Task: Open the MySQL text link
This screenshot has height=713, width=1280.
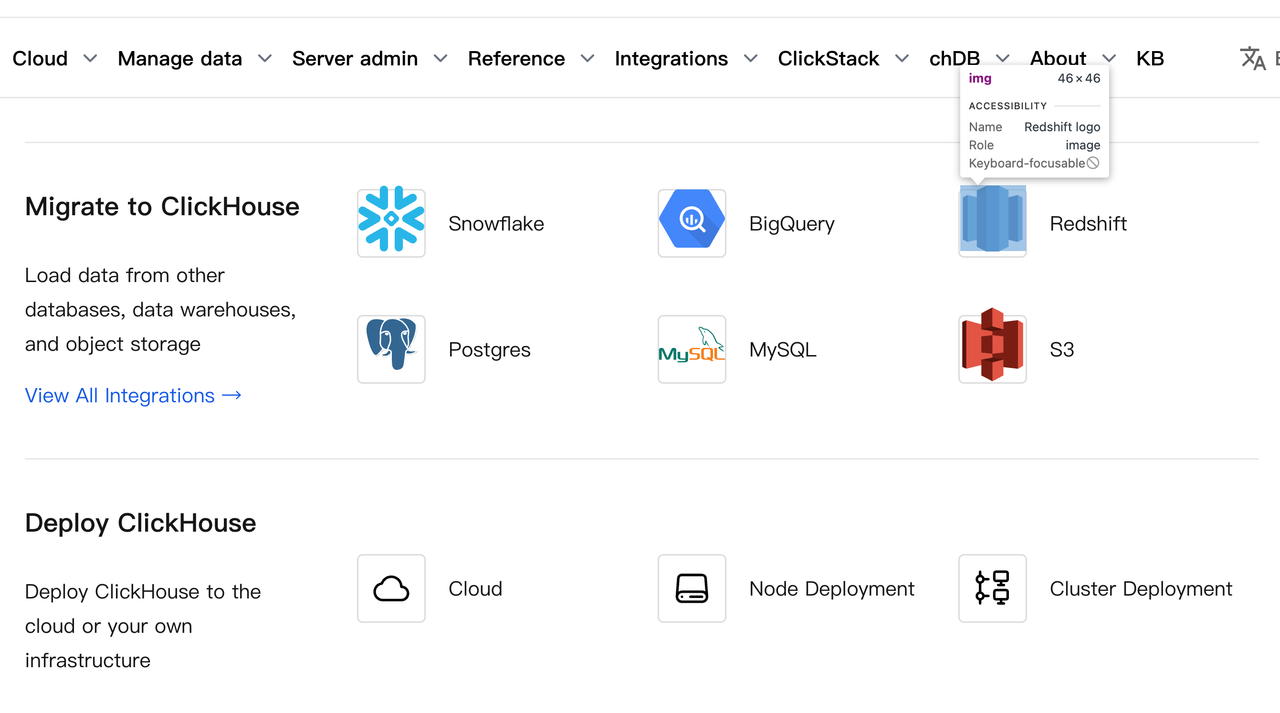Action: click(x=783, y=350)
